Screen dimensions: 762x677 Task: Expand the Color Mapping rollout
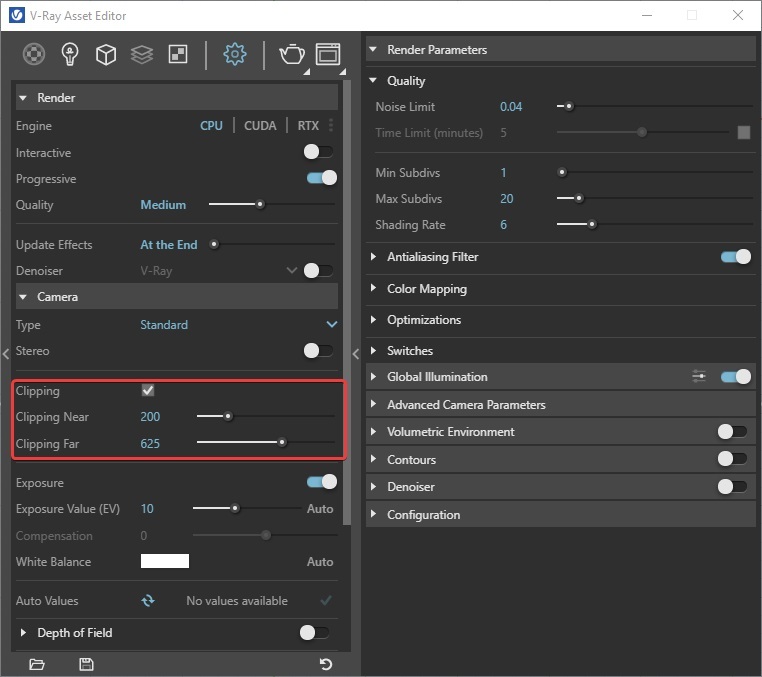point(373,288)
